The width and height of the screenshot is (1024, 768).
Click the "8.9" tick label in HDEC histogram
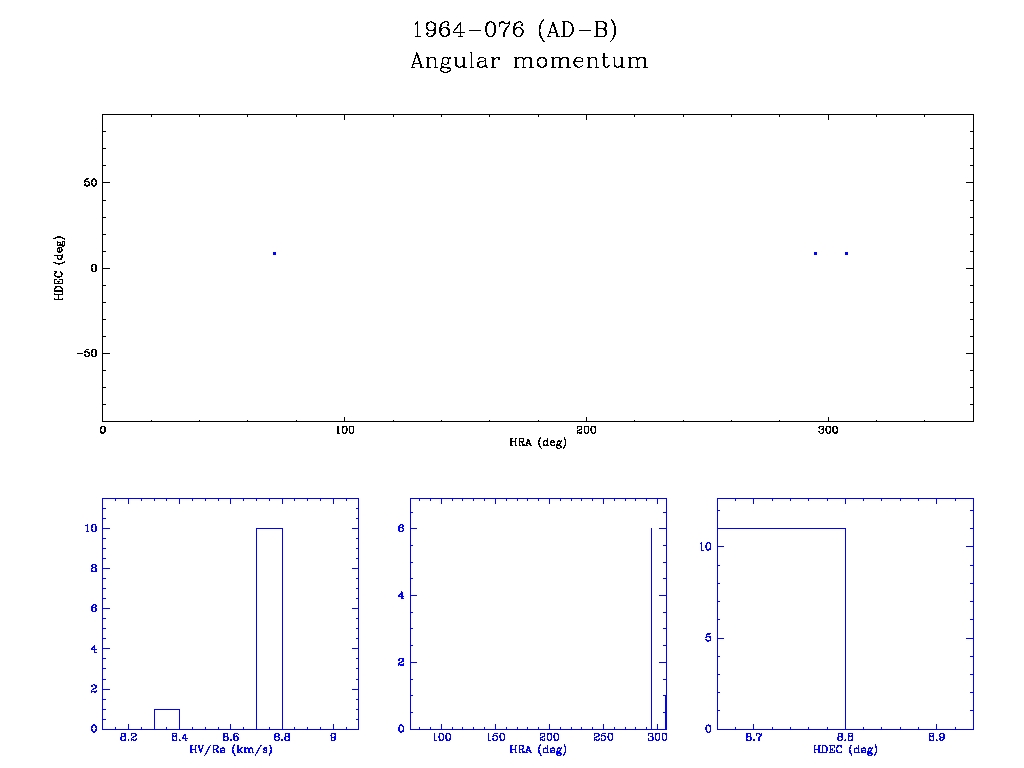(936, 738)
